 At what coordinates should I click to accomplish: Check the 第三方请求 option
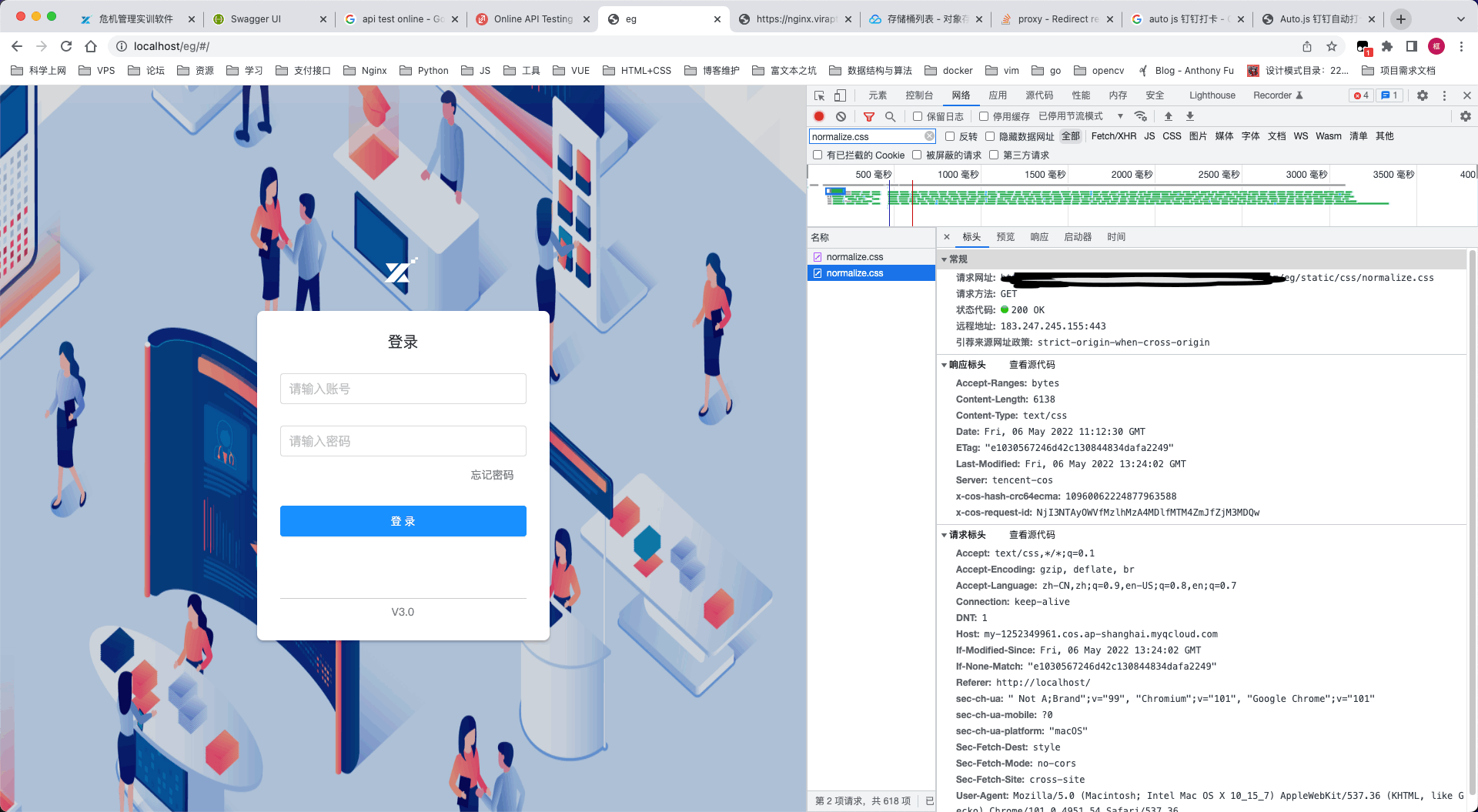tap(994, 155)
